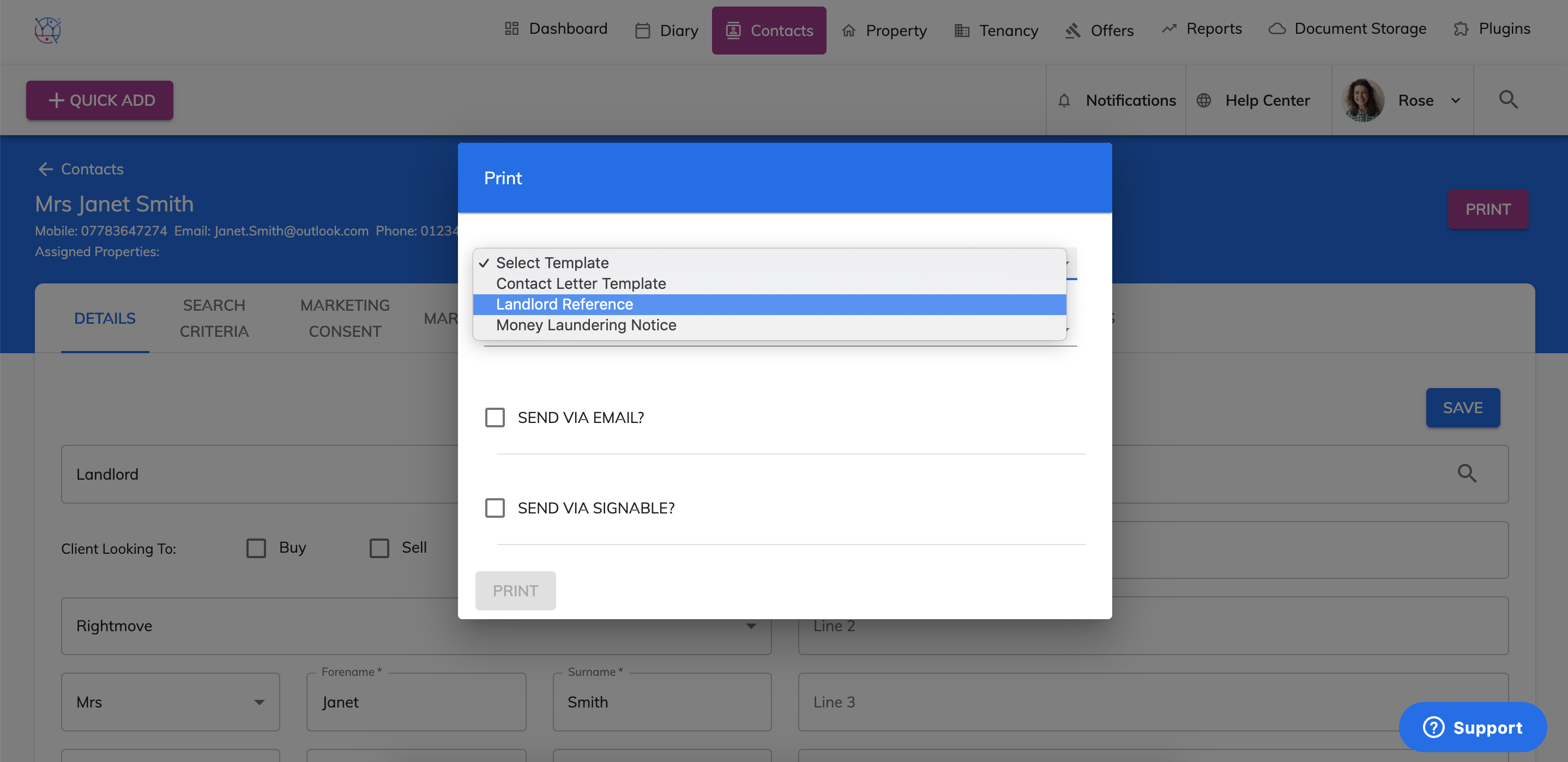Screen dimensions: 1568x762
Task: Click the Help Center globe icon
Action: pyautogui.click(x=1203, y=100)
